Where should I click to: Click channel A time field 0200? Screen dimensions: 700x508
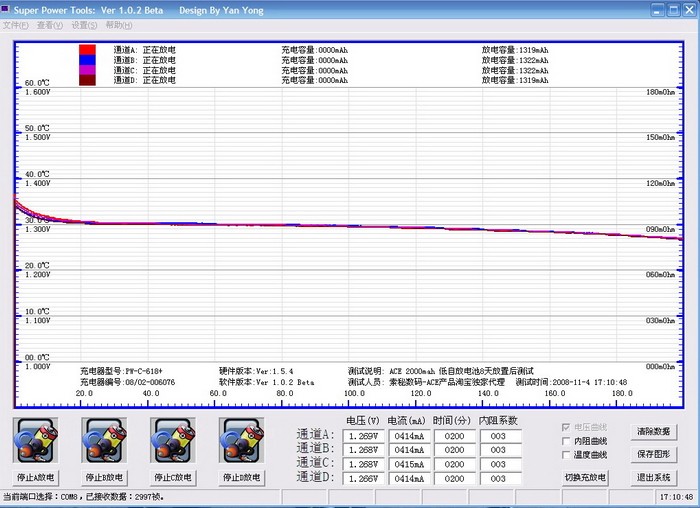point(454,436)
